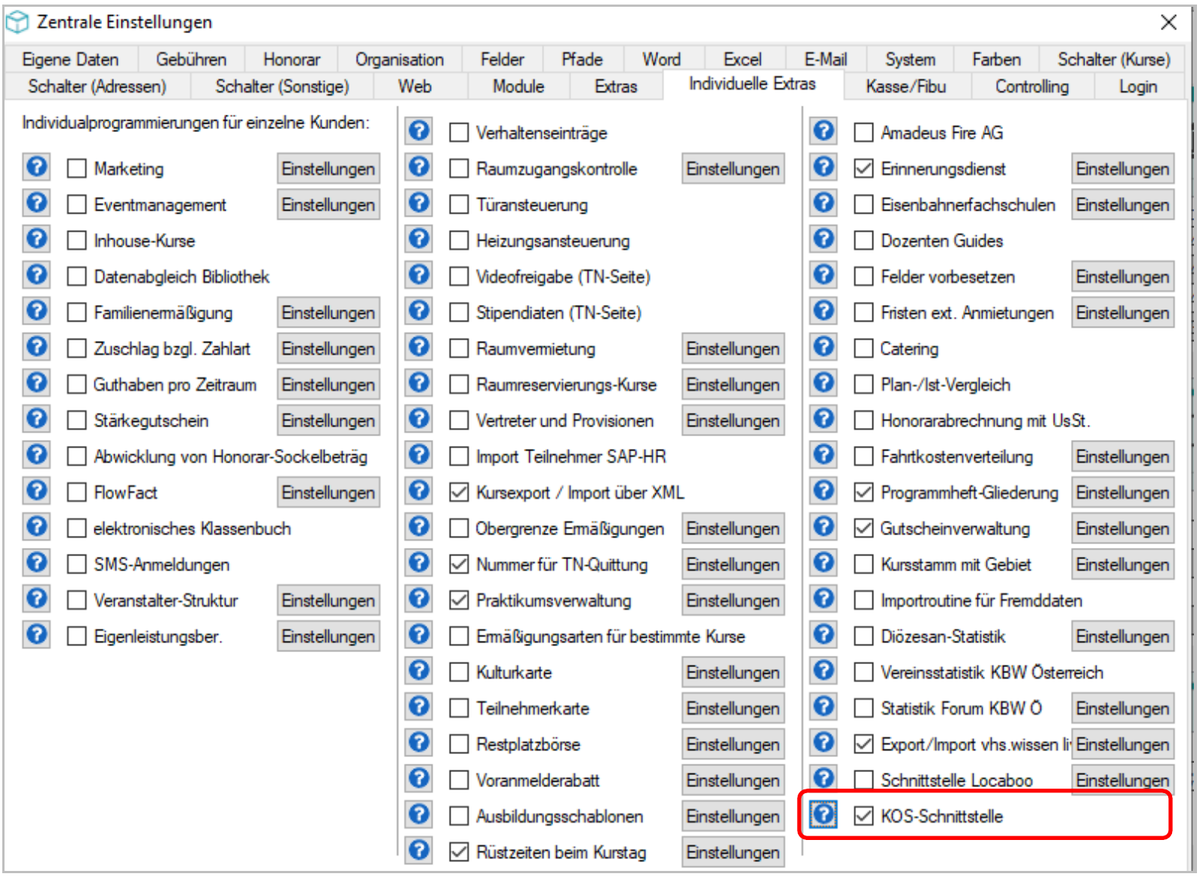Switch to the Gebühren tab

click(x=191, y=60)
